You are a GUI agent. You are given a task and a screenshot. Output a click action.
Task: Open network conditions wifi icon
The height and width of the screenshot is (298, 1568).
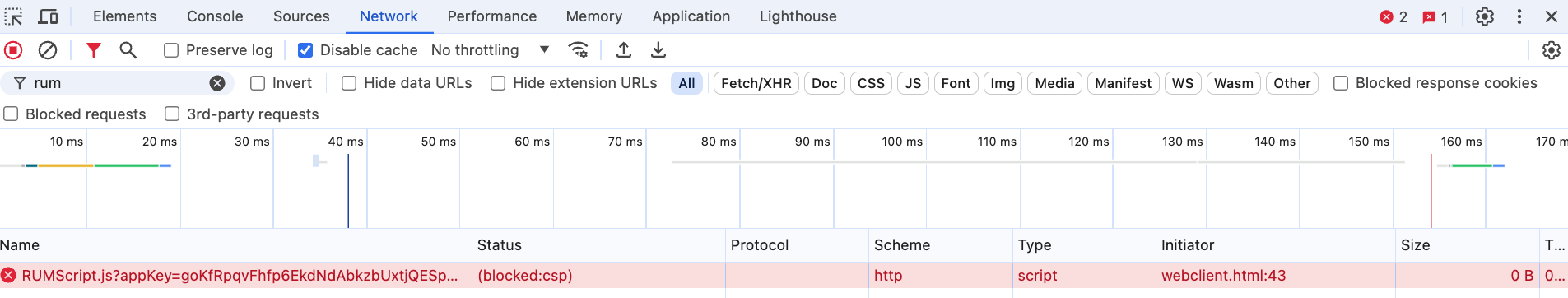[x=579, y=50]
